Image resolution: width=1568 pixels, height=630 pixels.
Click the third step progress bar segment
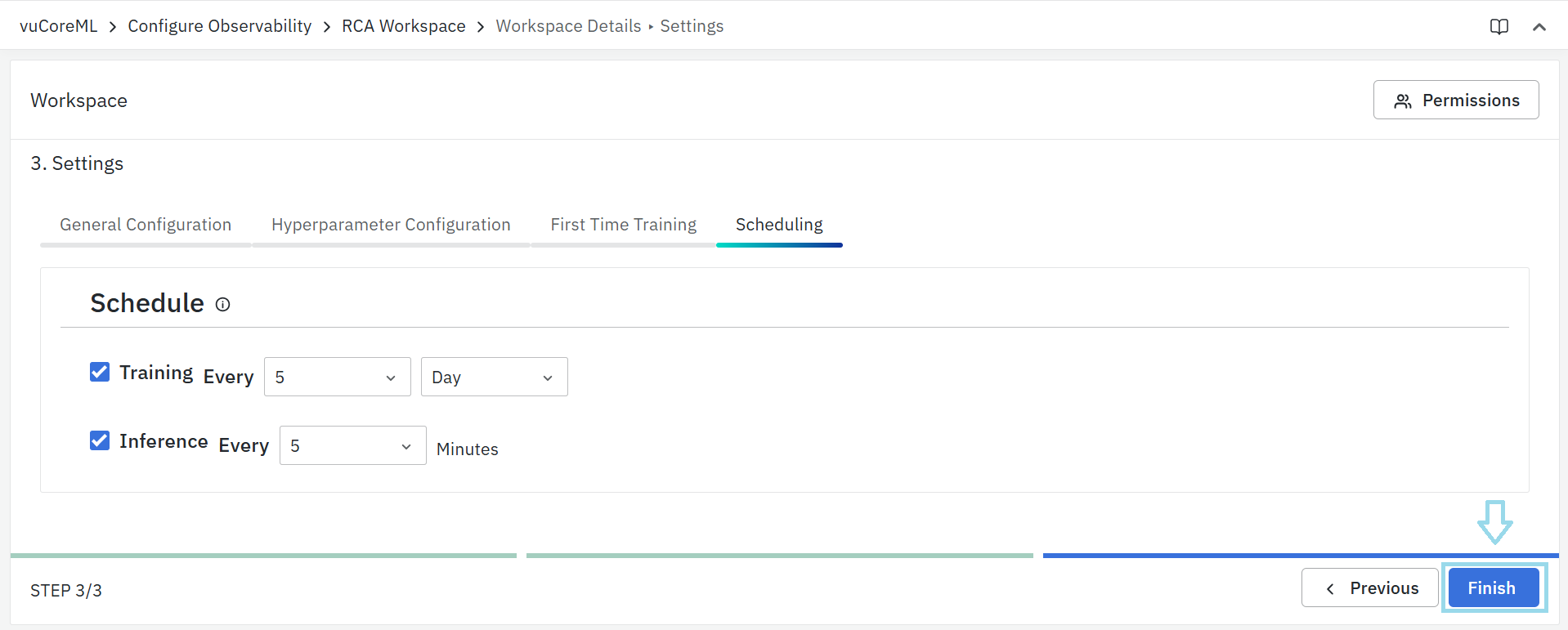pyautogui.click(x=1300, y=556)
